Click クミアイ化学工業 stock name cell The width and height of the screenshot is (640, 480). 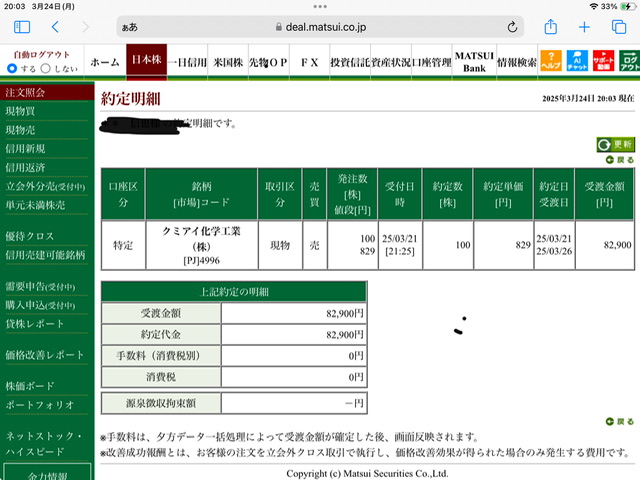202,245
